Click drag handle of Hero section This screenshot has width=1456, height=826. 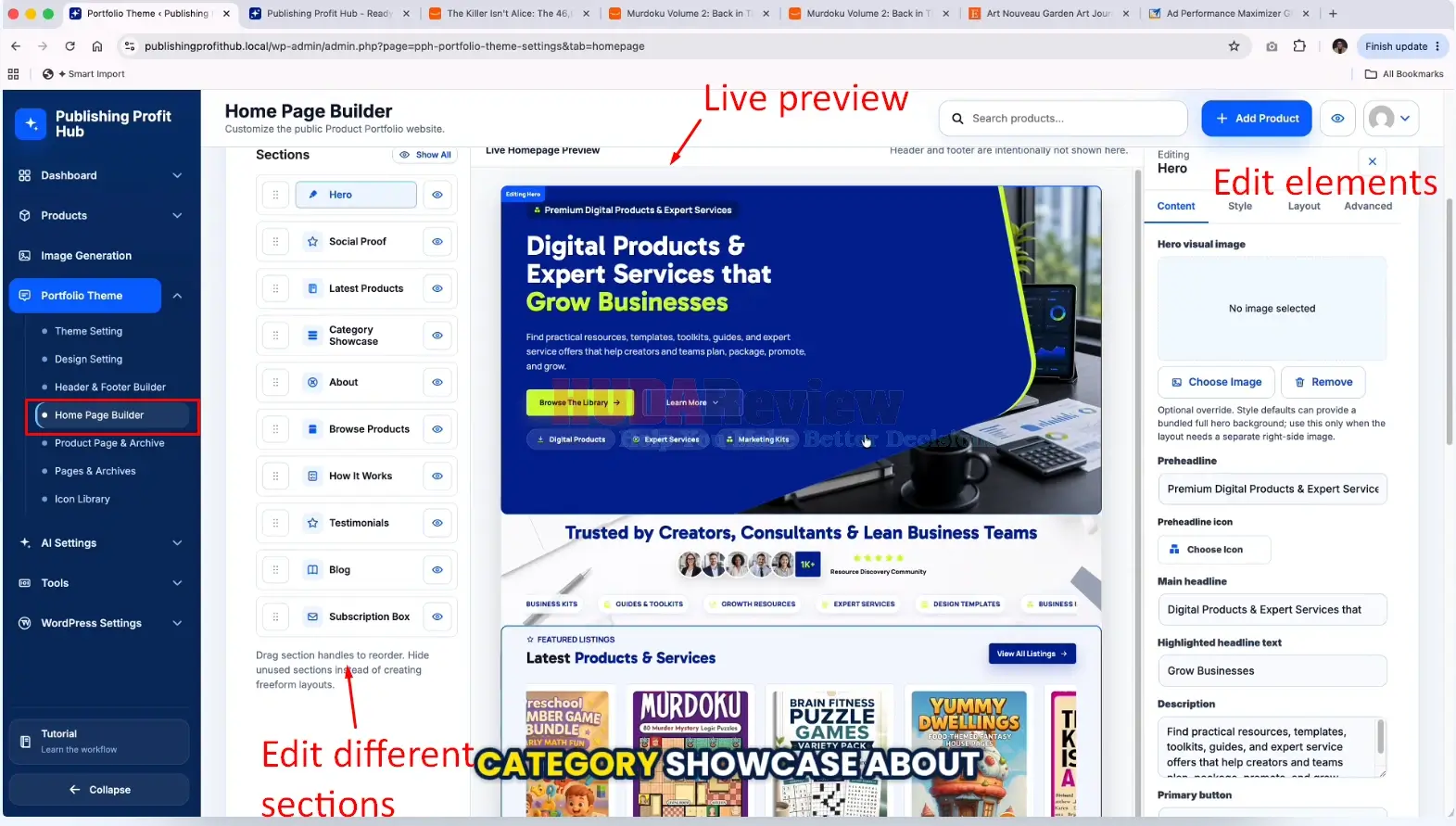(x=275, y=195)
